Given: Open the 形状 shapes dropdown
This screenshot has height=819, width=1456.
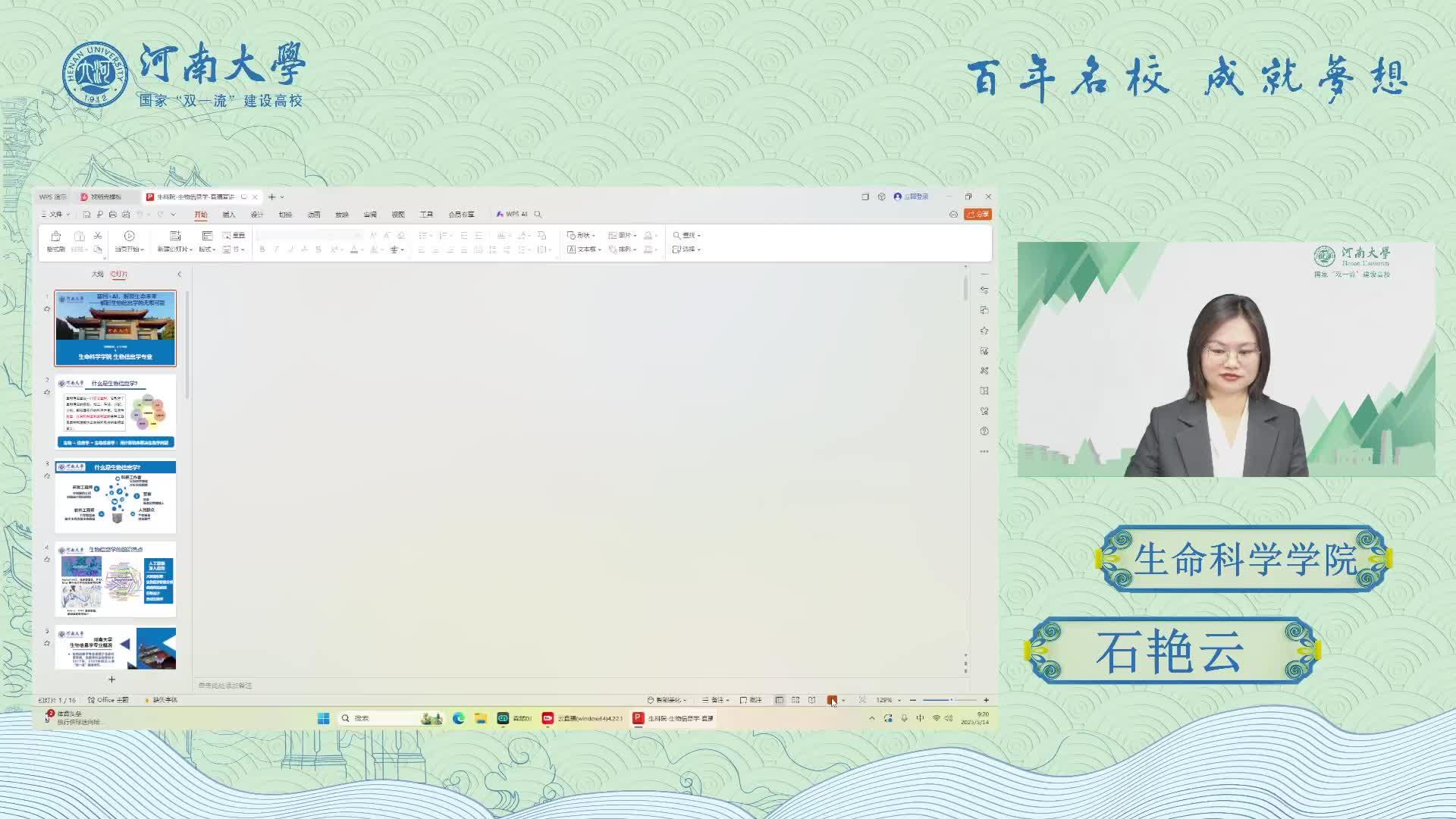Looking at the screenshot, I should pos(581,236).
